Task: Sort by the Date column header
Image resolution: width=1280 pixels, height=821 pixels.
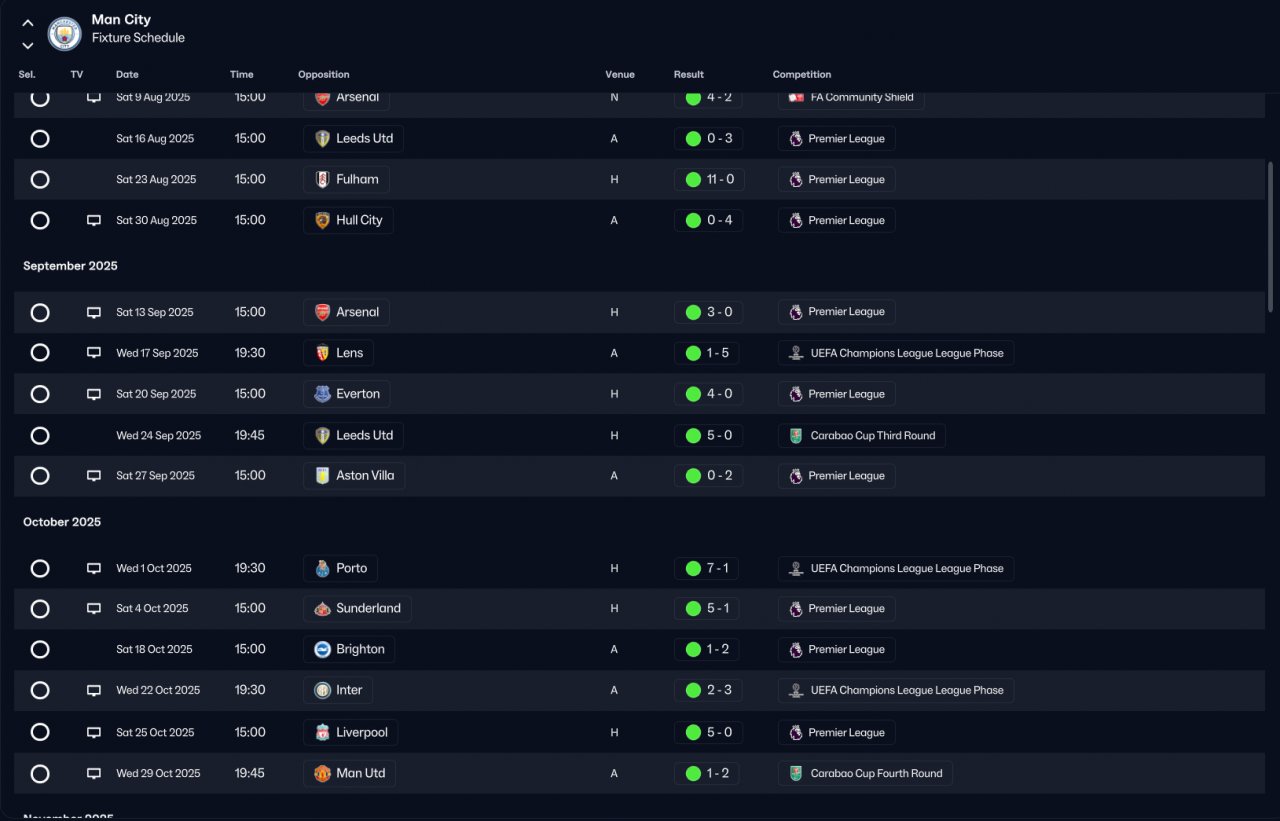Action: (x=127, y=75)
